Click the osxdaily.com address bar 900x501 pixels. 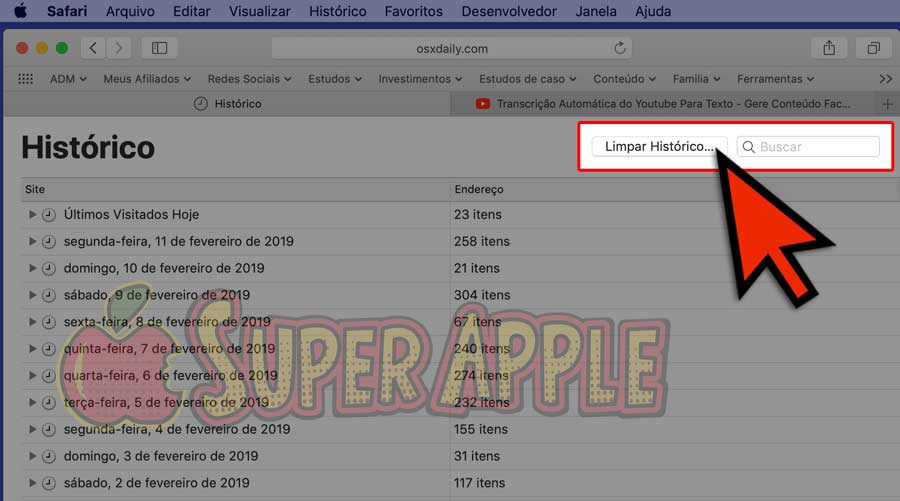tap(451, 48)
